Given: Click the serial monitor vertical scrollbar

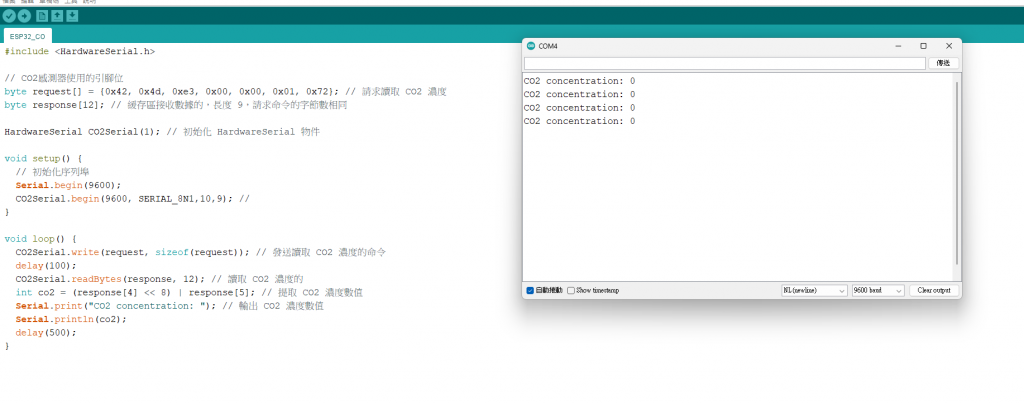Looking at the screenshot, I should click(x=957, y=173).
